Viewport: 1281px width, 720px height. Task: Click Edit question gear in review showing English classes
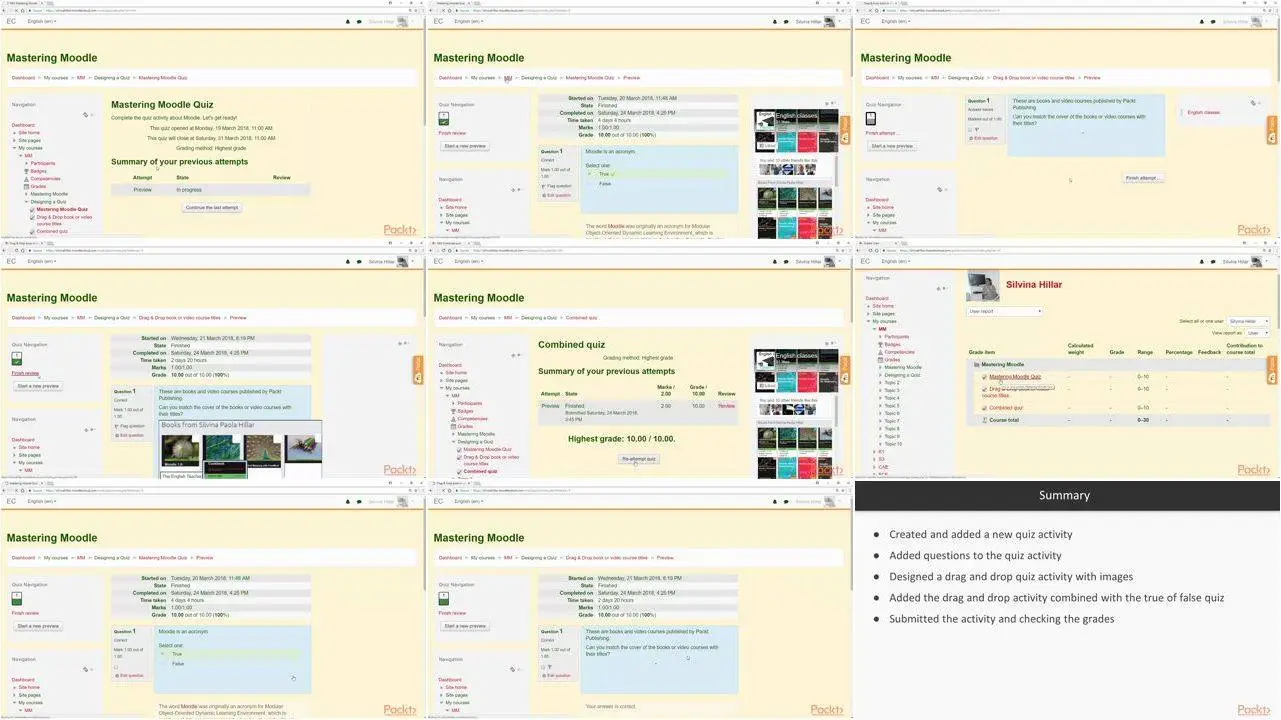point(544,195)
